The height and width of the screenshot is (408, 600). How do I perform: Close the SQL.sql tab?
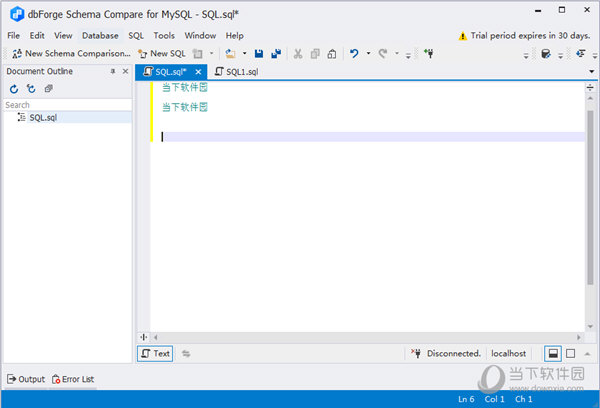(x=198, y=72)
